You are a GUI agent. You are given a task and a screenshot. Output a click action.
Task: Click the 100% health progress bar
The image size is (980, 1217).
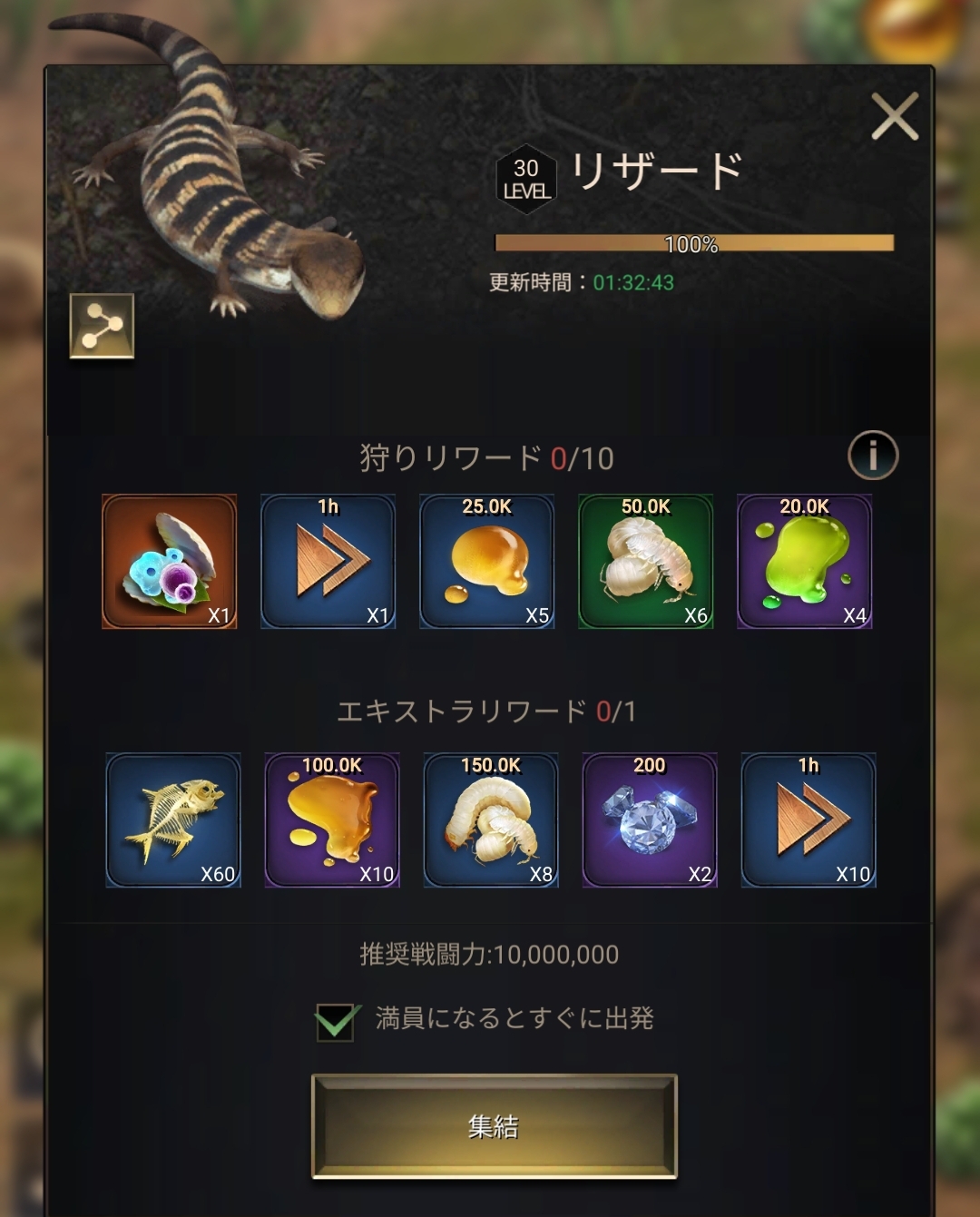point(694,243)
